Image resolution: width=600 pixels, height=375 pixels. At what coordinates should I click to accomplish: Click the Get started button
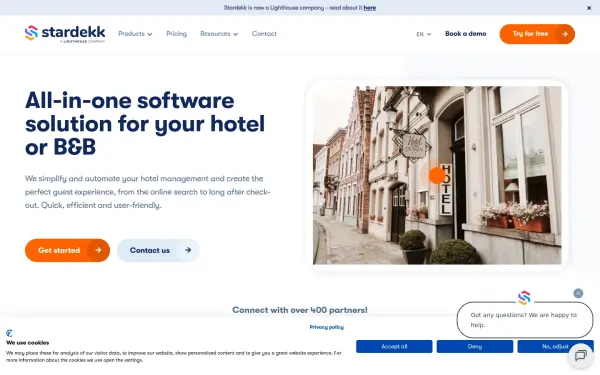point(67,250)
